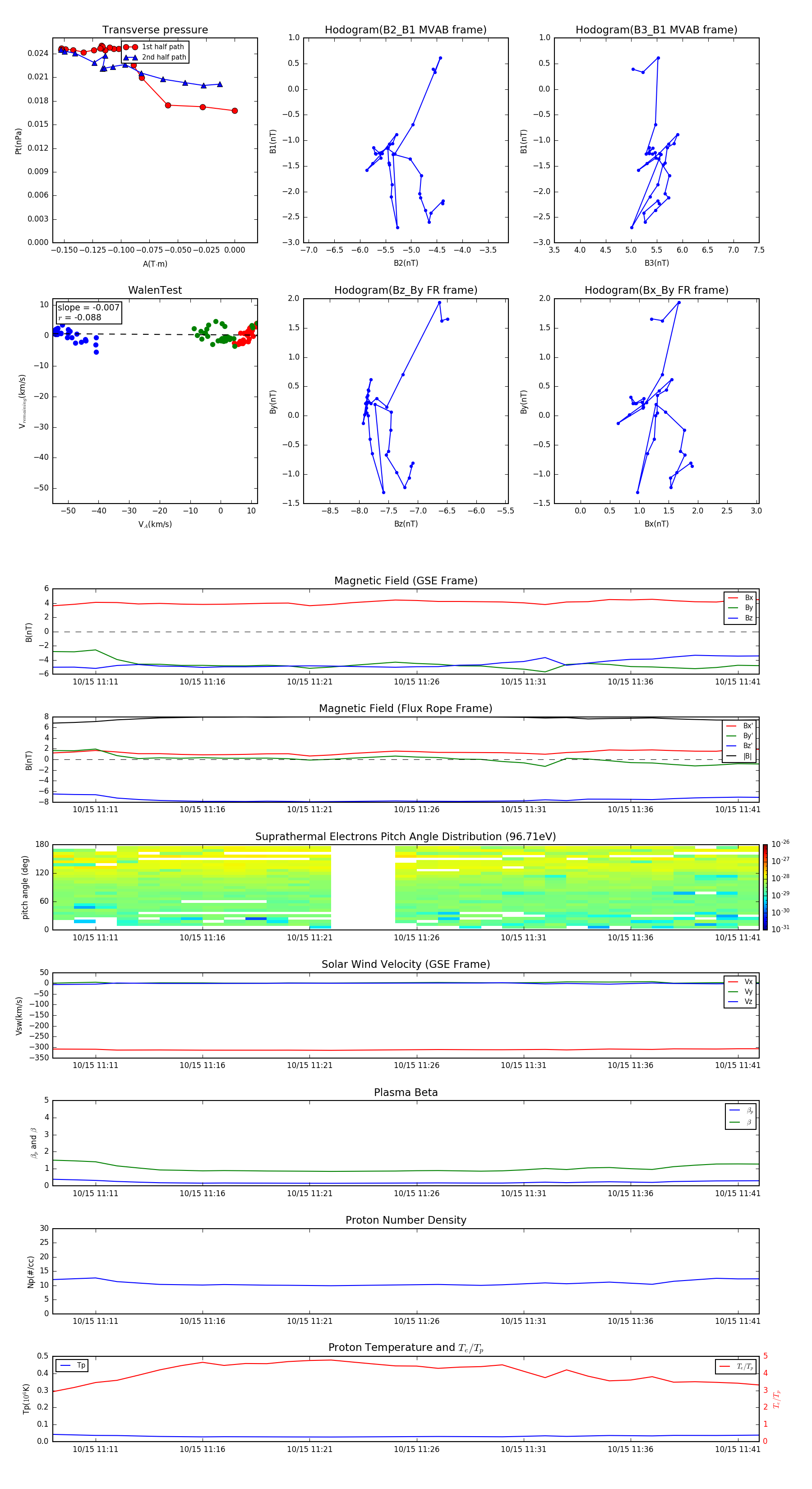Click the 'r = -0.088' annotation
The width and height of the screenshot is (812, 1489).
(x=80, y=317)
